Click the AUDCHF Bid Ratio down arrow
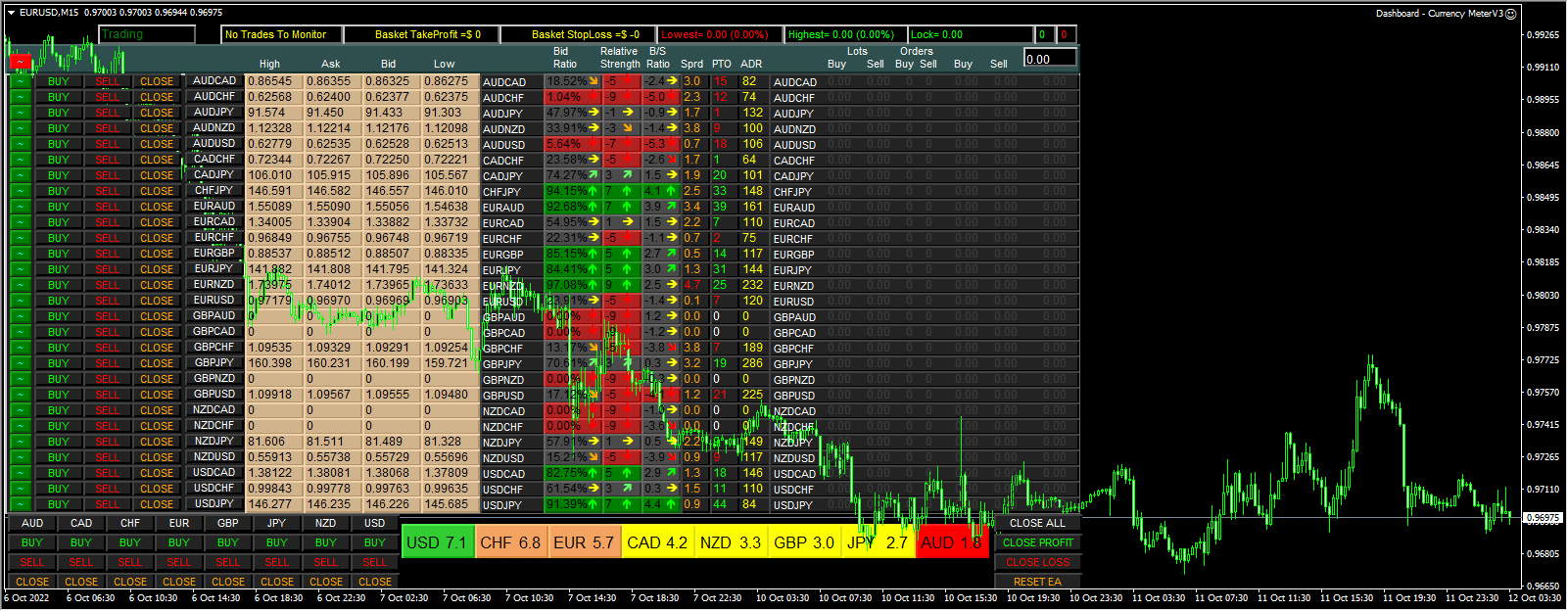The image size is (1568, 611). point(594,98)
